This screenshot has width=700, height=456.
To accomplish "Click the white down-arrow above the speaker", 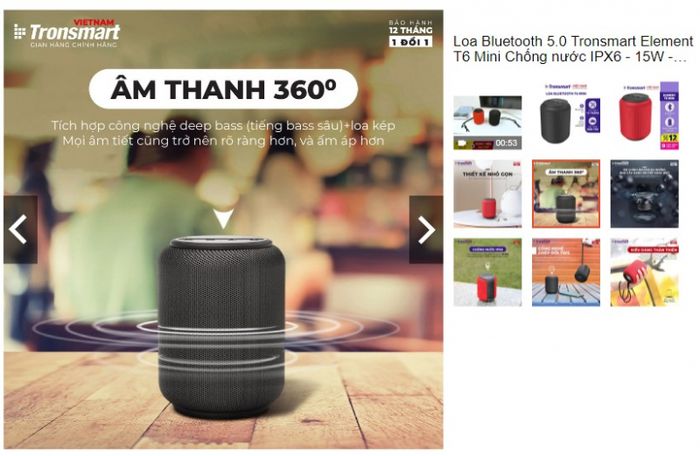I will point(223,219).
